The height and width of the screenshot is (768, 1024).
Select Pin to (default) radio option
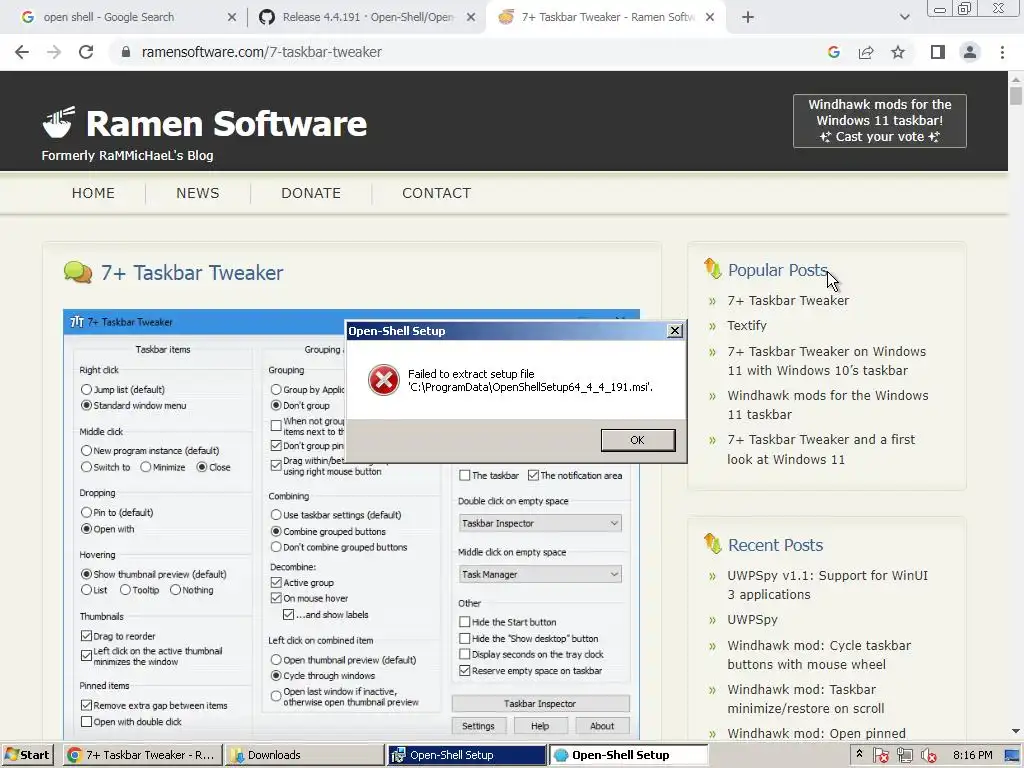(86, 513)
